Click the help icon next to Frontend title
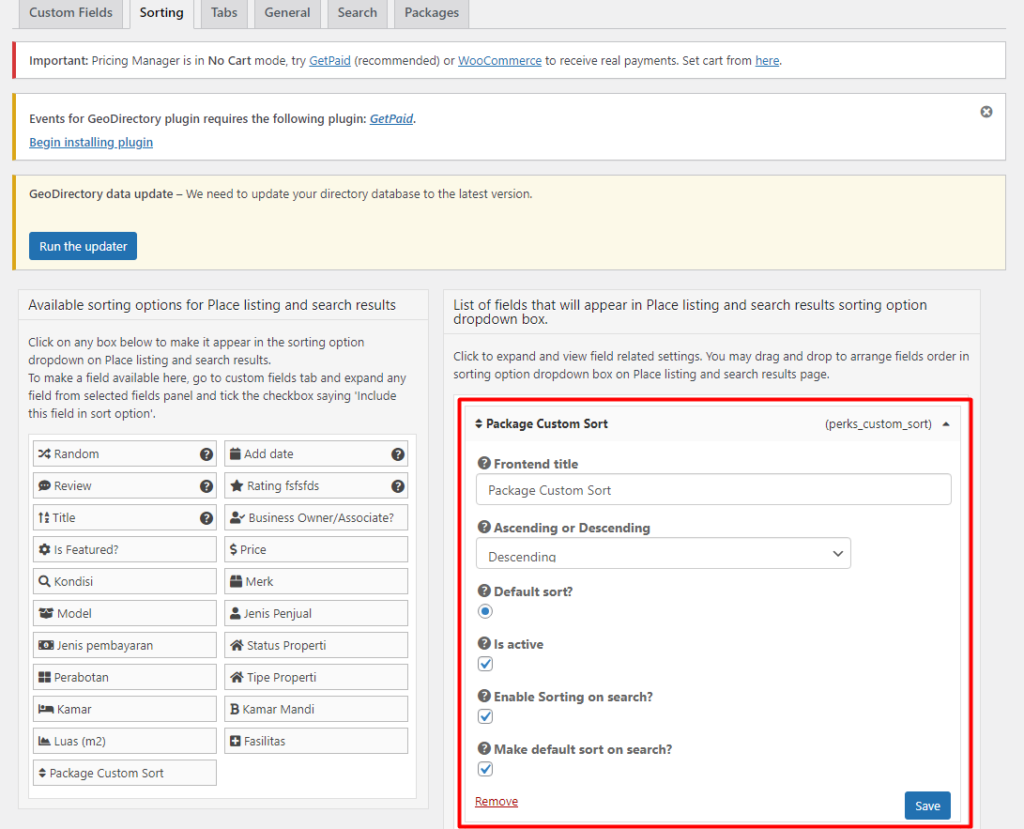Screen dimensions: 1024x829 coord(484,464)
